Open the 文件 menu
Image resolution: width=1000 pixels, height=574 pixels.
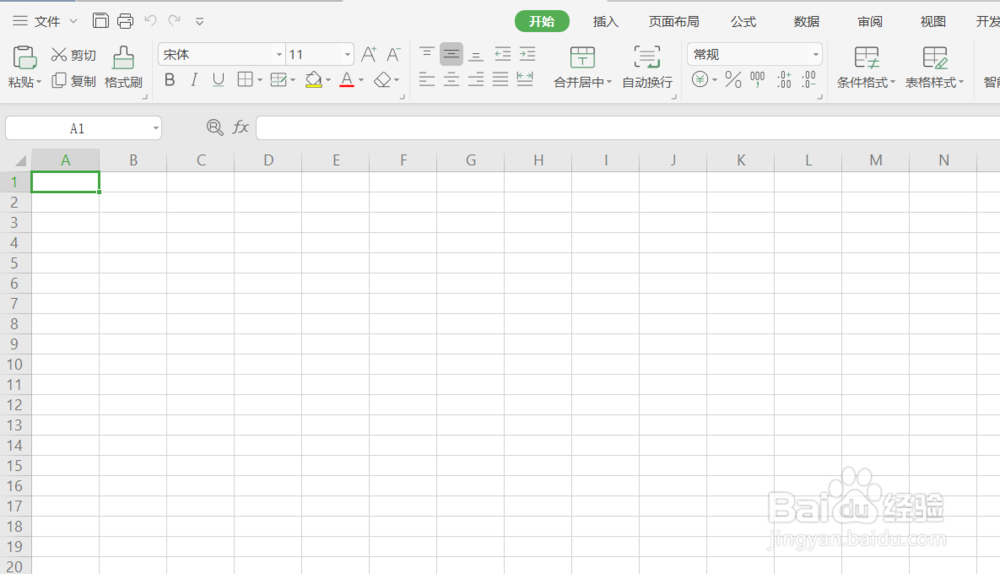pos(47,21)
